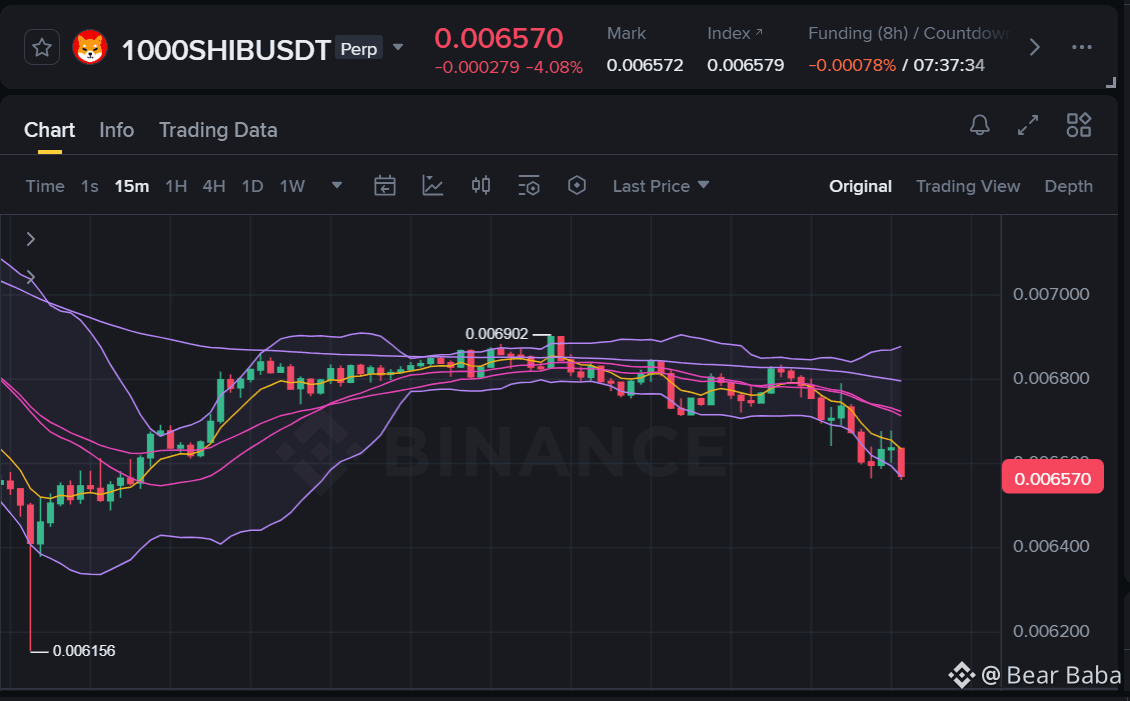Select the 4H interval
Screen dimensions: 1130x701
[x=214, y=187]
